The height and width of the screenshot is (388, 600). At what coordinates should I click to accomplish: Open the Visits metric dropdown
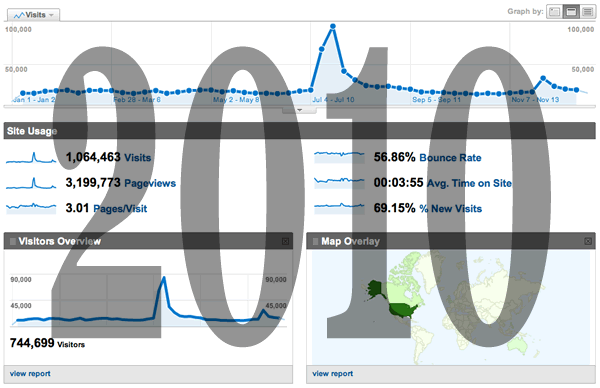34,15
